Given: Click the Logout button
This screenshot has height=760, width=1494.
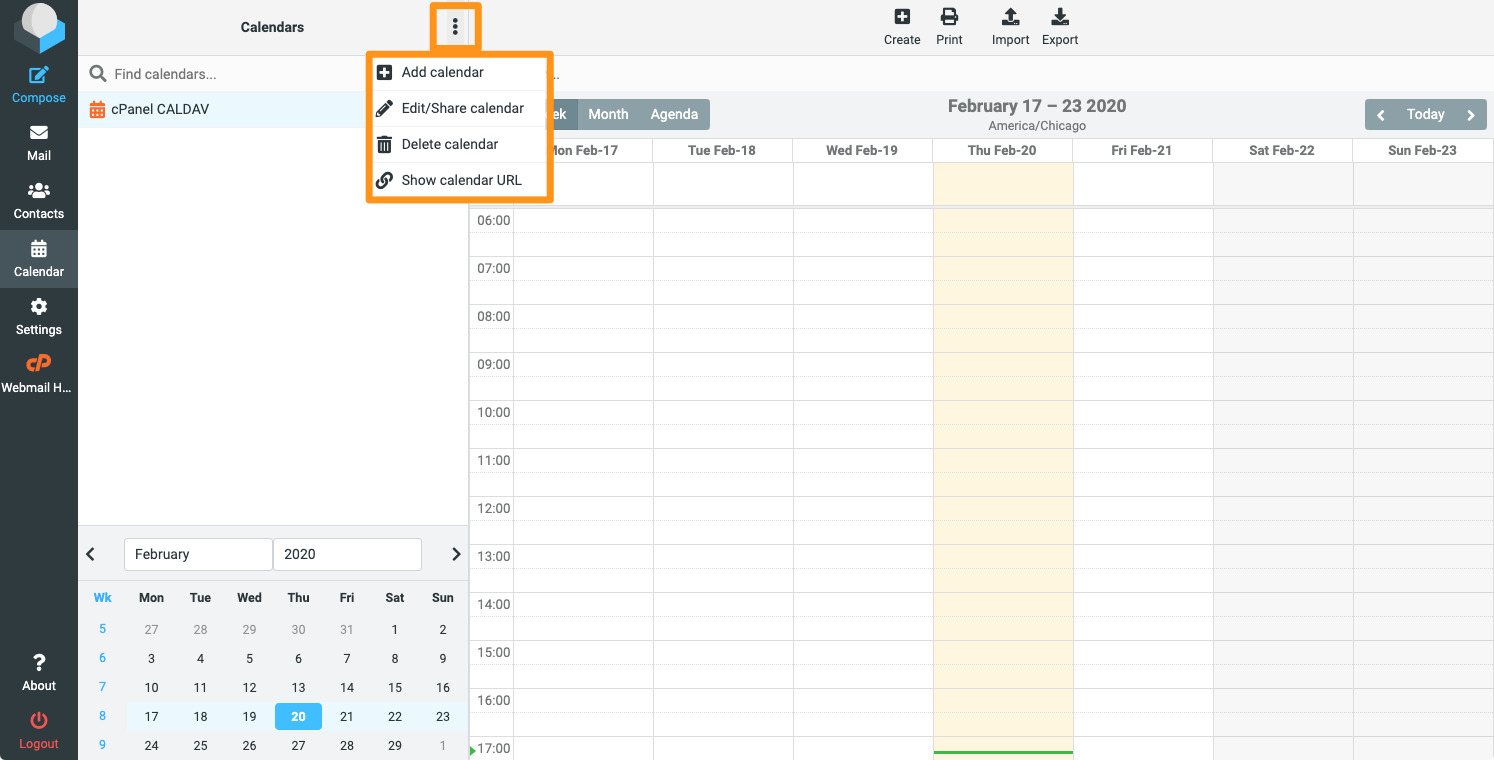Looking at the screenshot, I should pyautogui.click(x=39, y=730).
